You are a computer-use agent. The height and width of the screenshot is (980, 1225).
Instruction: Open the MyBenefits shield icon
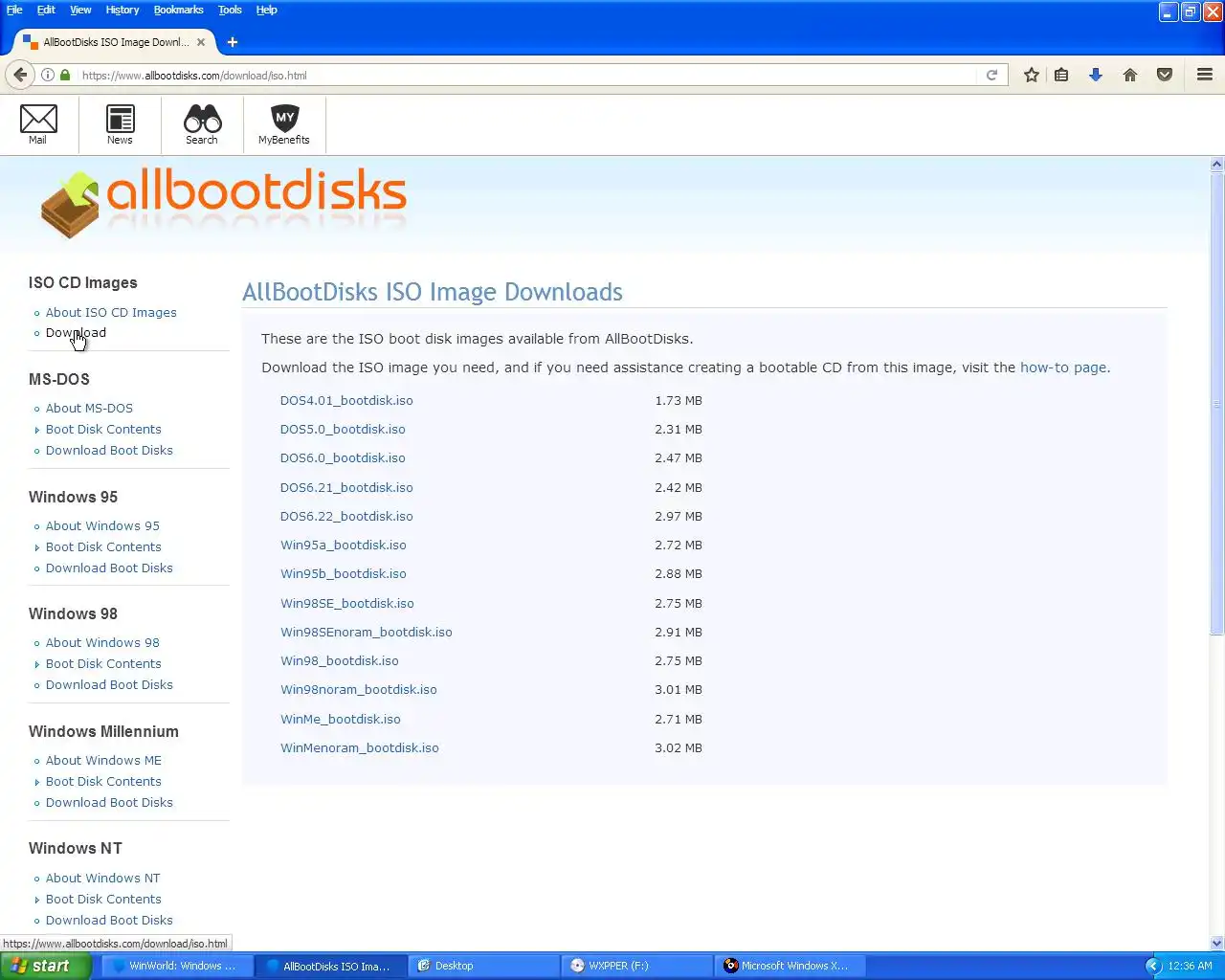(x=284, y=124)
